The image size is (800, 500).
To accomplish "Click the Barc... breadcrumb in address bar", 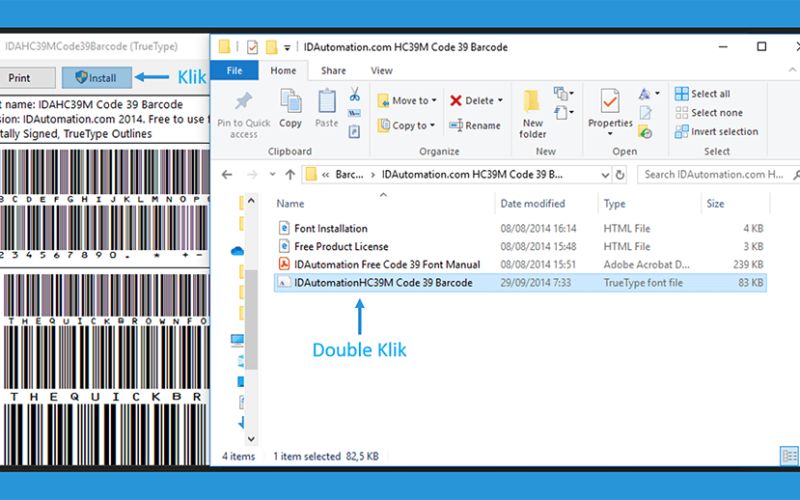I will tap(349, 174).
